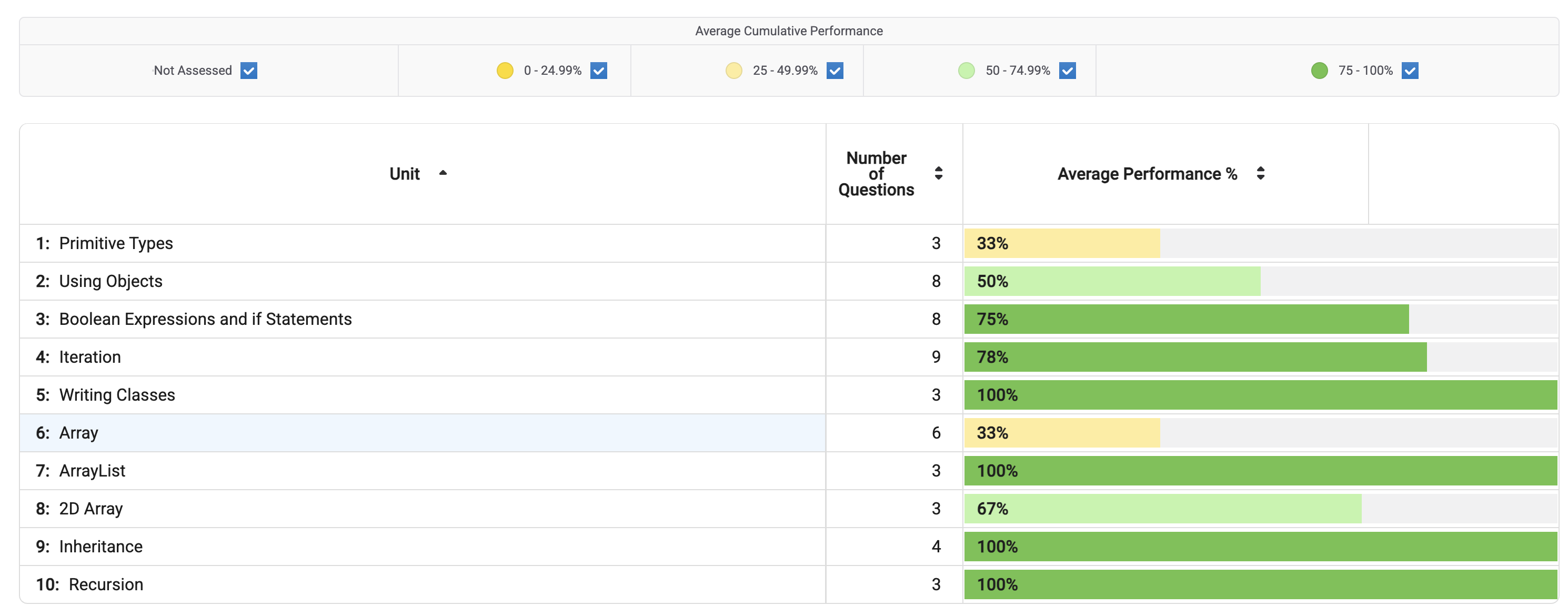Click the Number of Questions header
The width and height of the screenshot is (1568, 615).
(876, 174)
